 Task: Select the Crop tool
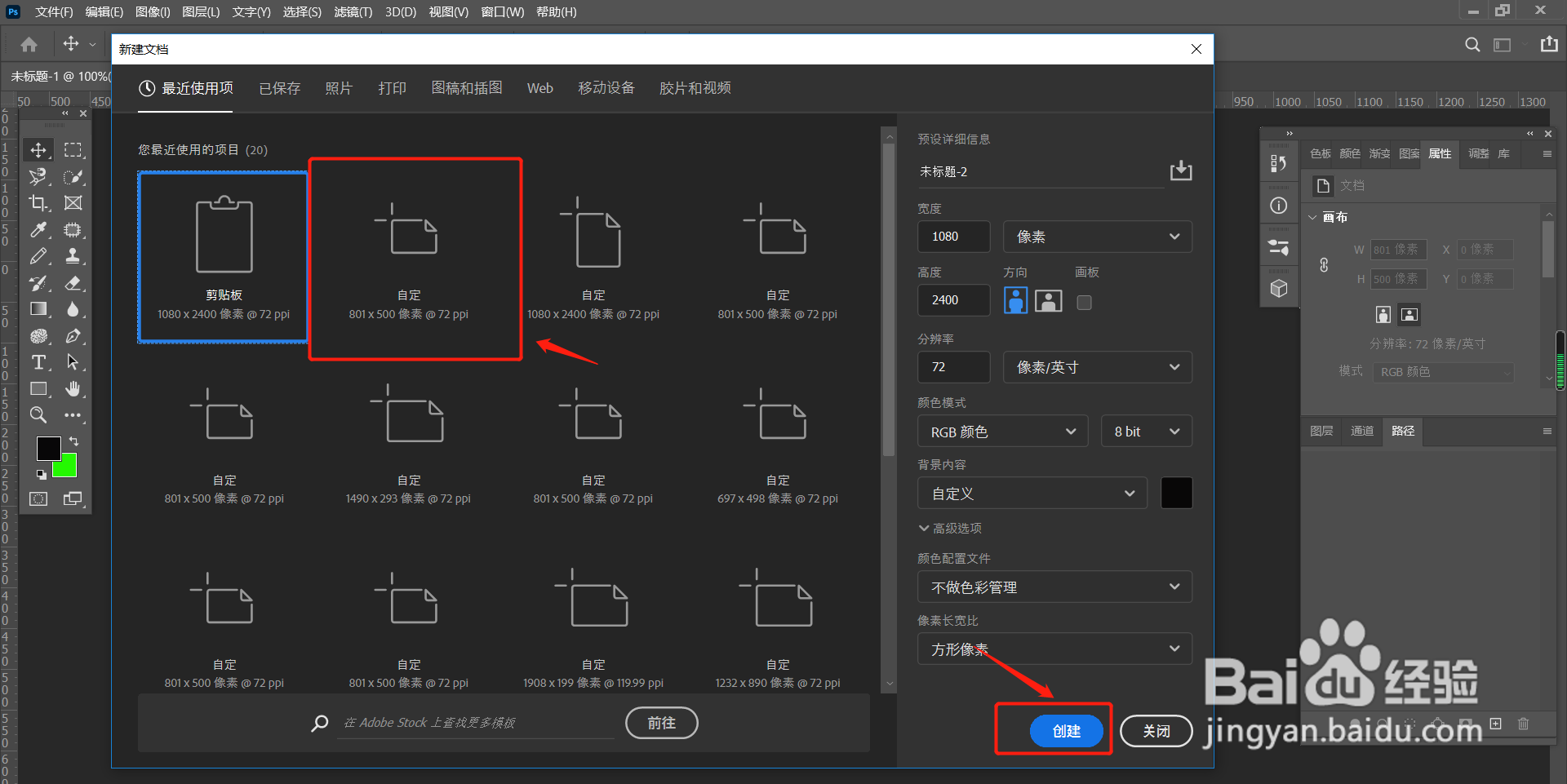(38, 203)
